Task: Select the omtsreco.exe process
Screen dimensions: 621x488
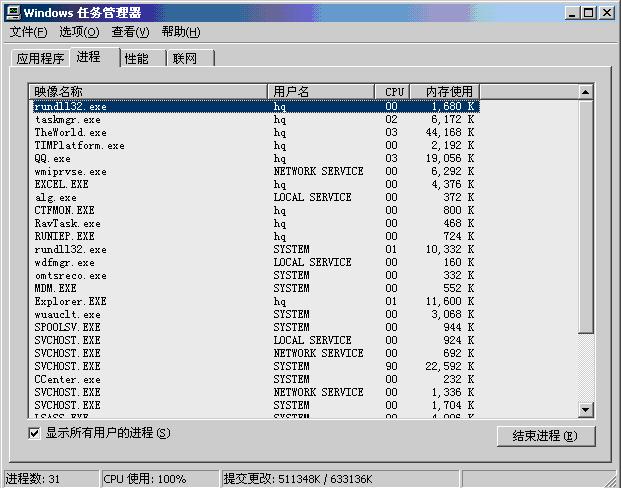Action: click(x=255, y=276)
